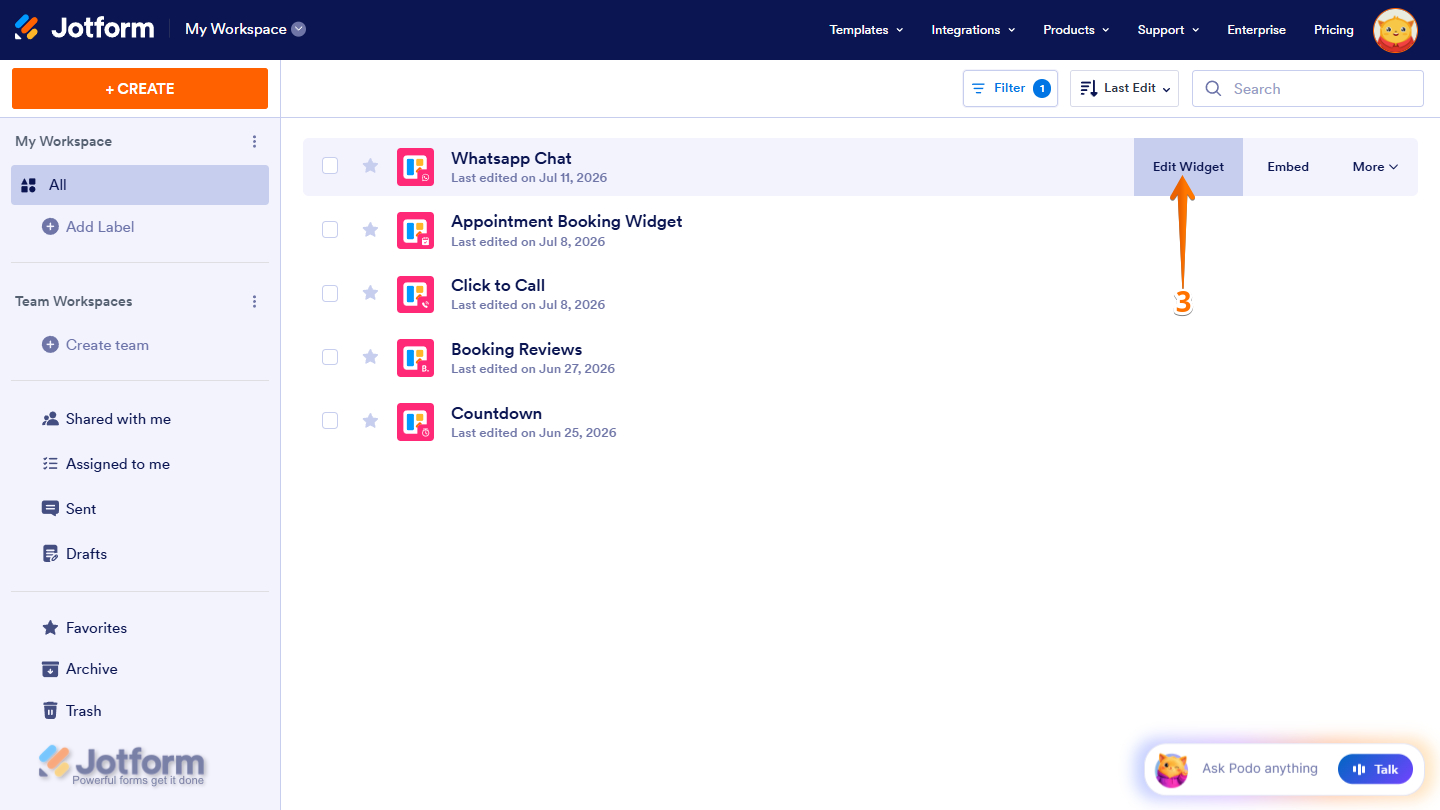The image size is (1440, 810).
Task: Open the Countdown title
Action: (496, 413)
